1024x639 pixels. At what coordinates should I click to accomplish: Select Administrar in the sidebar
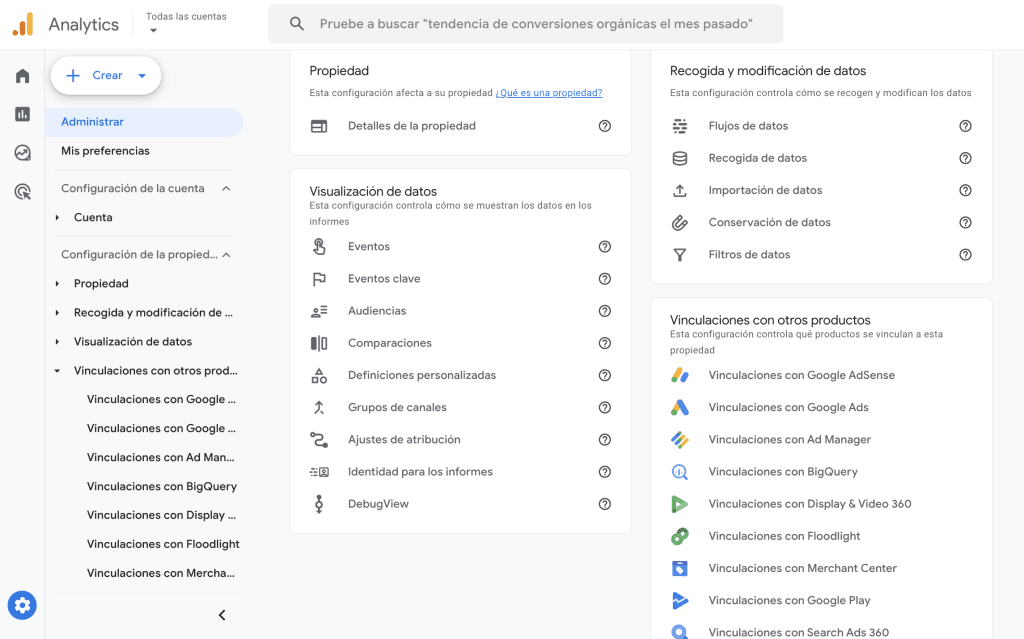coord(144,122)
